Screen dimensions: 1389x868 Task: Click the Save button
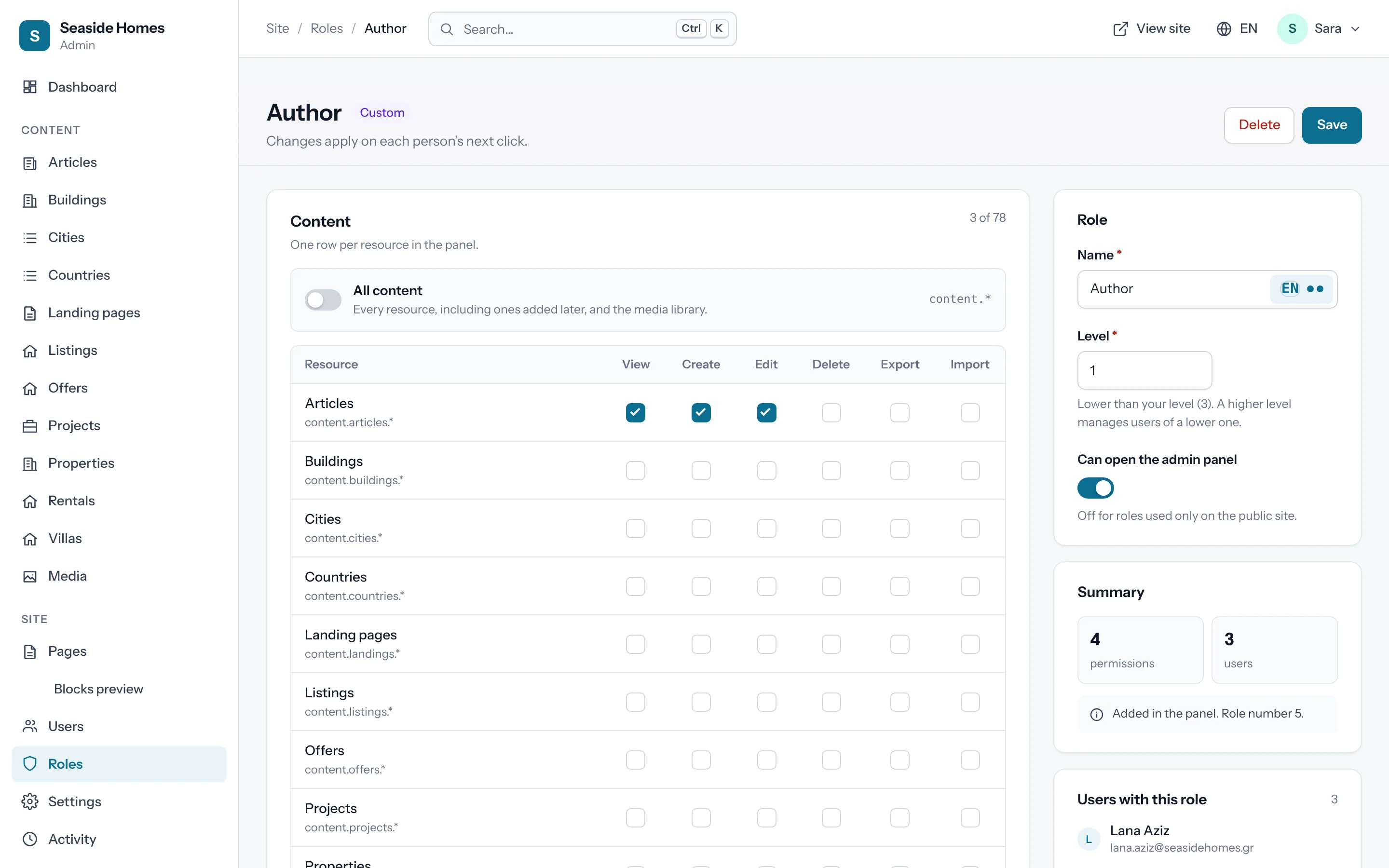pos(1331,124)
